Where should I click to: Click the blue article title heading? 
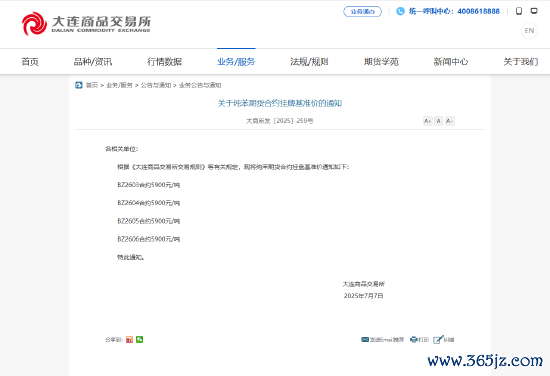click(x=280, y=103)
